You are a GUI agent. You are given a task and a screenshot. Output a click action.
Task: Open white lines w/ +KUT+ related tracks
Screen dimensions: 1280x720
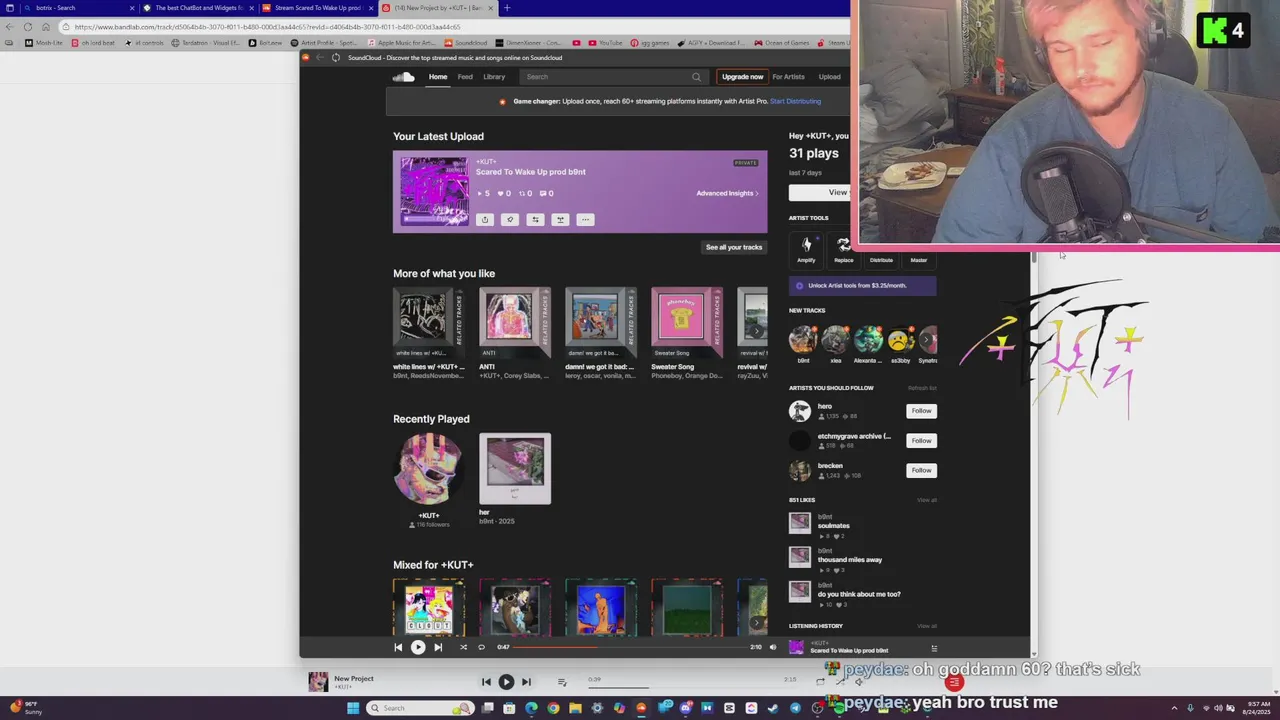pos(429,322)
